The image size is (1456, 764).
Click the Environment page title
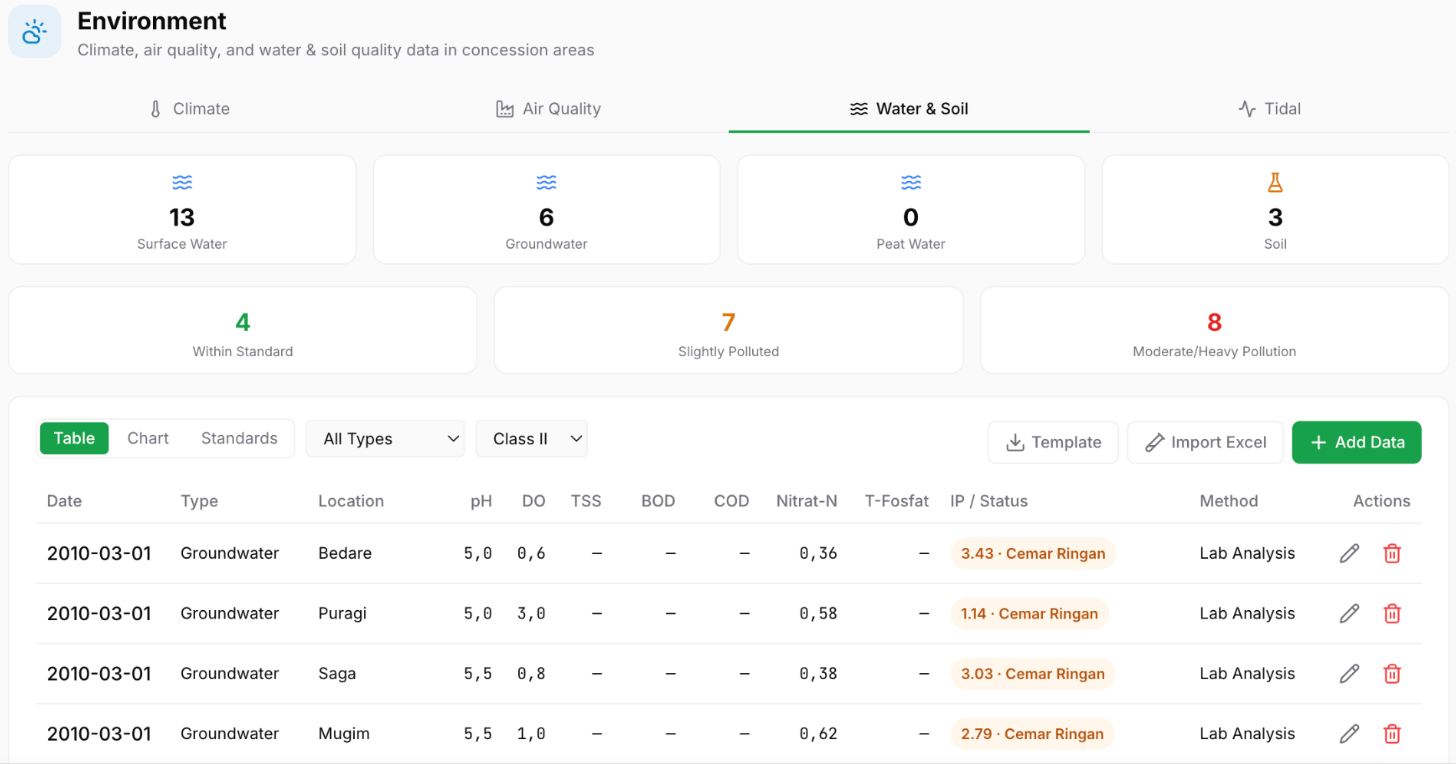coord(152,20)
